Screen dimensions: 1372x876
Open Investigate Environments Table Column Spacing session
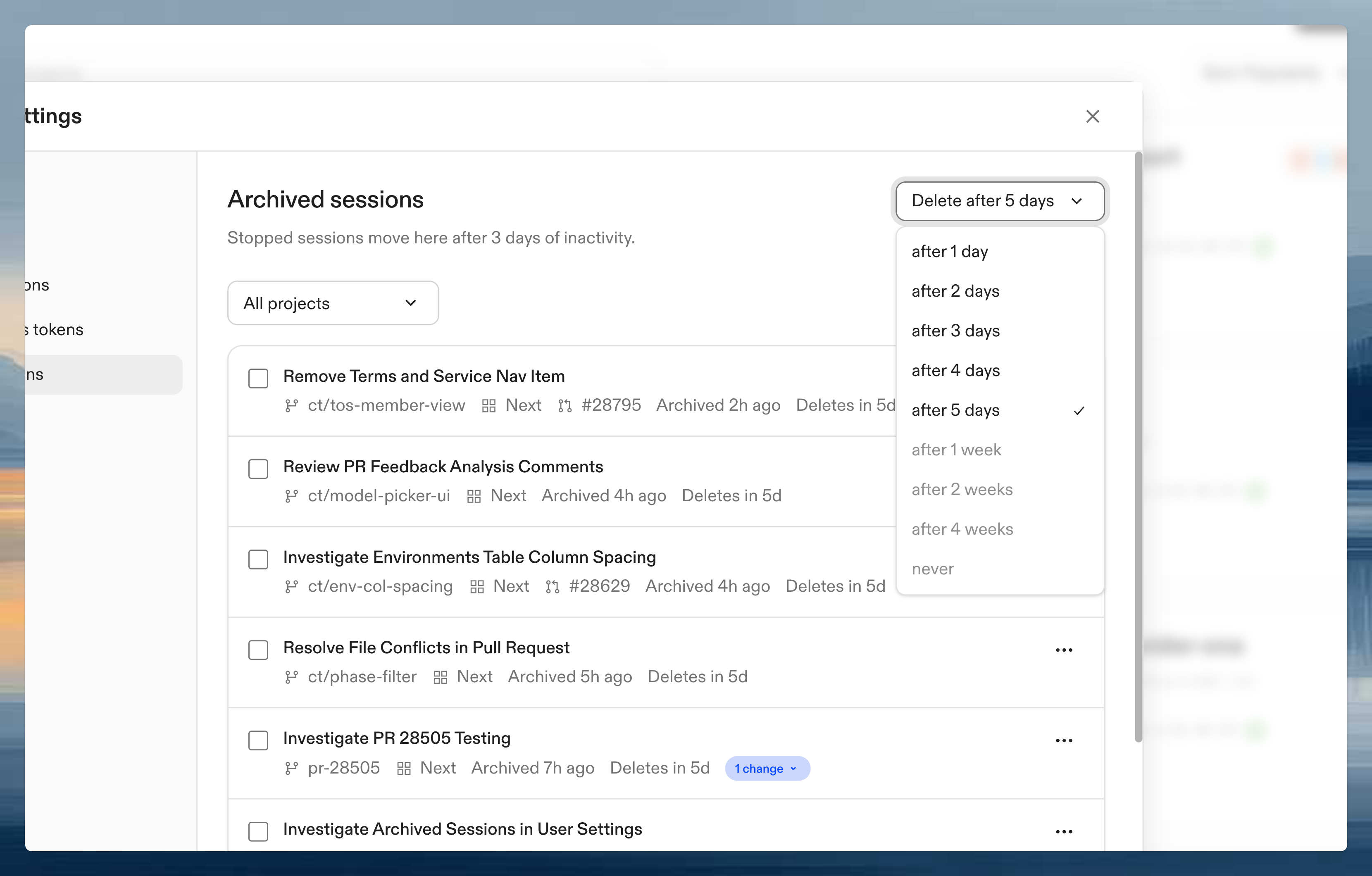pos(469,557)
